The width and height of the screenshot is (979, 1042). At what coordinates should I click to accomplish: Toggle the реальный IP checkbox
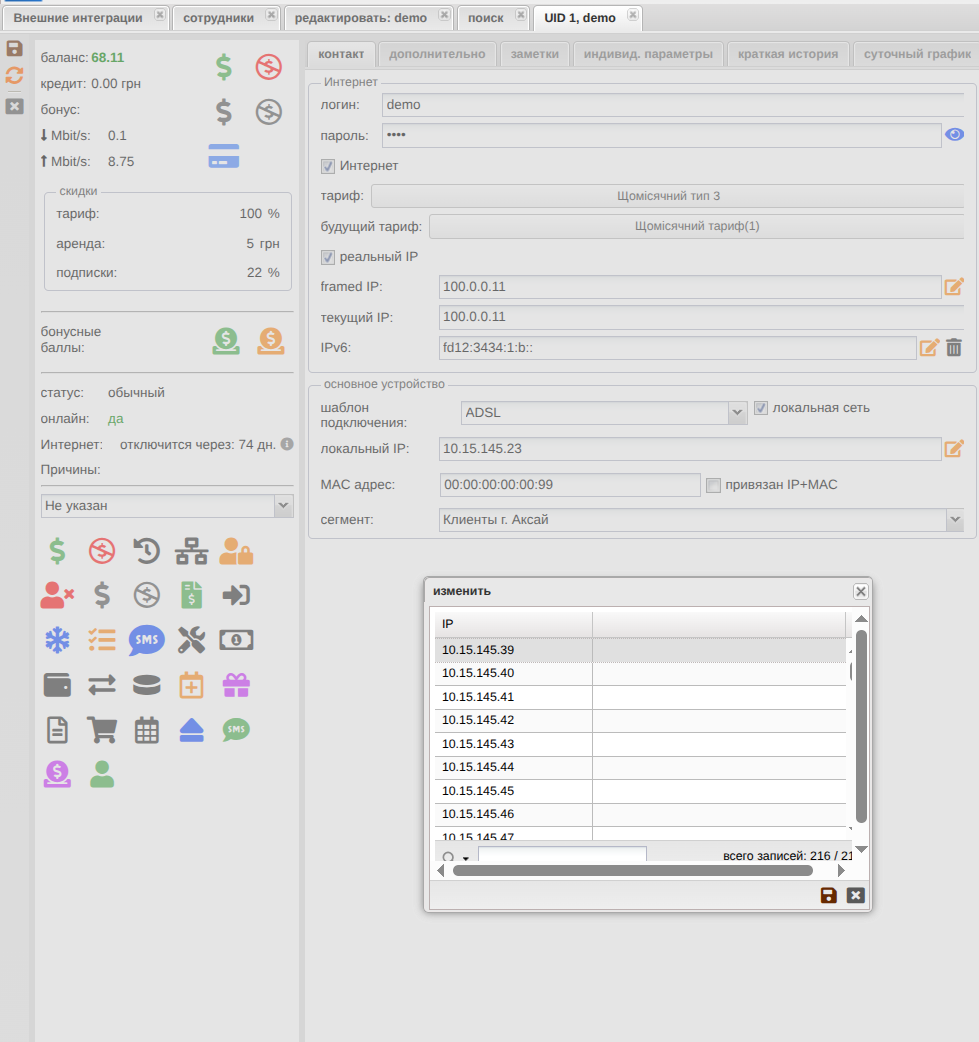(328, 257)
